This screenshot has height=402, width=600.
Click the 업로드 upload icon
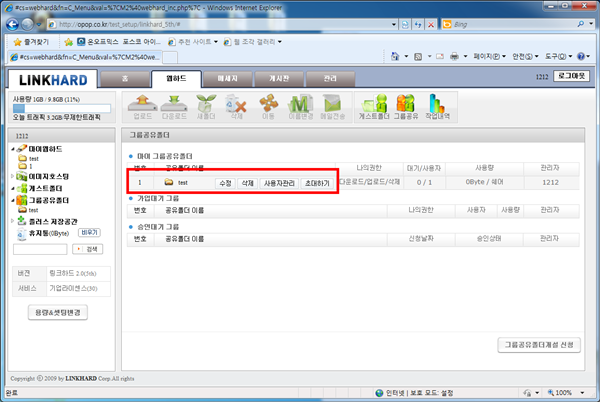click(142, 107)
